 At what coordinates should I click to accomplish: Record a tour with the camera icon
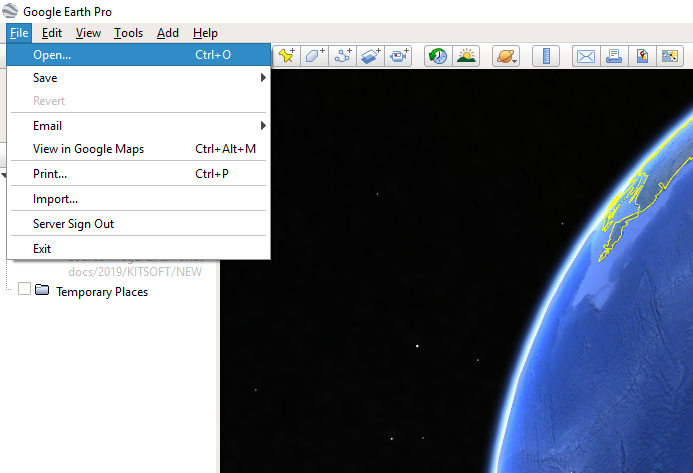pyautogui.click(x=398, y=56)
